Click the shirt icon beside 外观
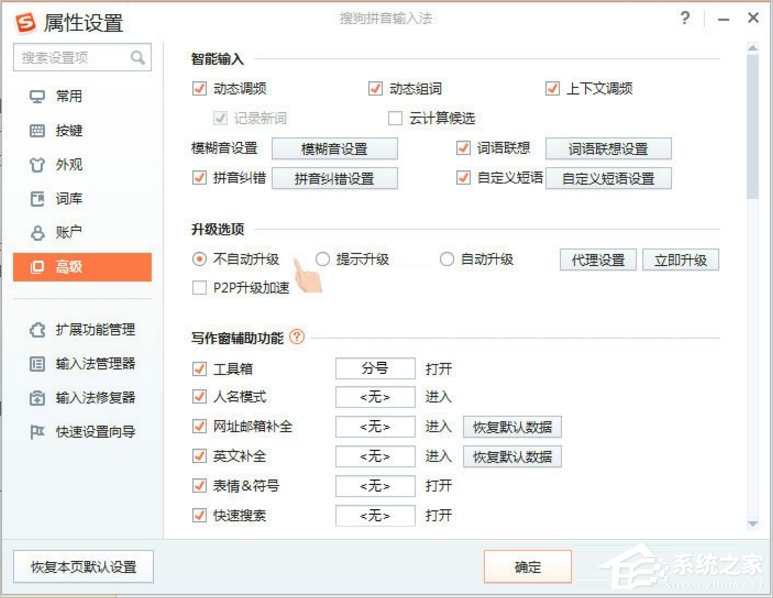 [37, 165]
